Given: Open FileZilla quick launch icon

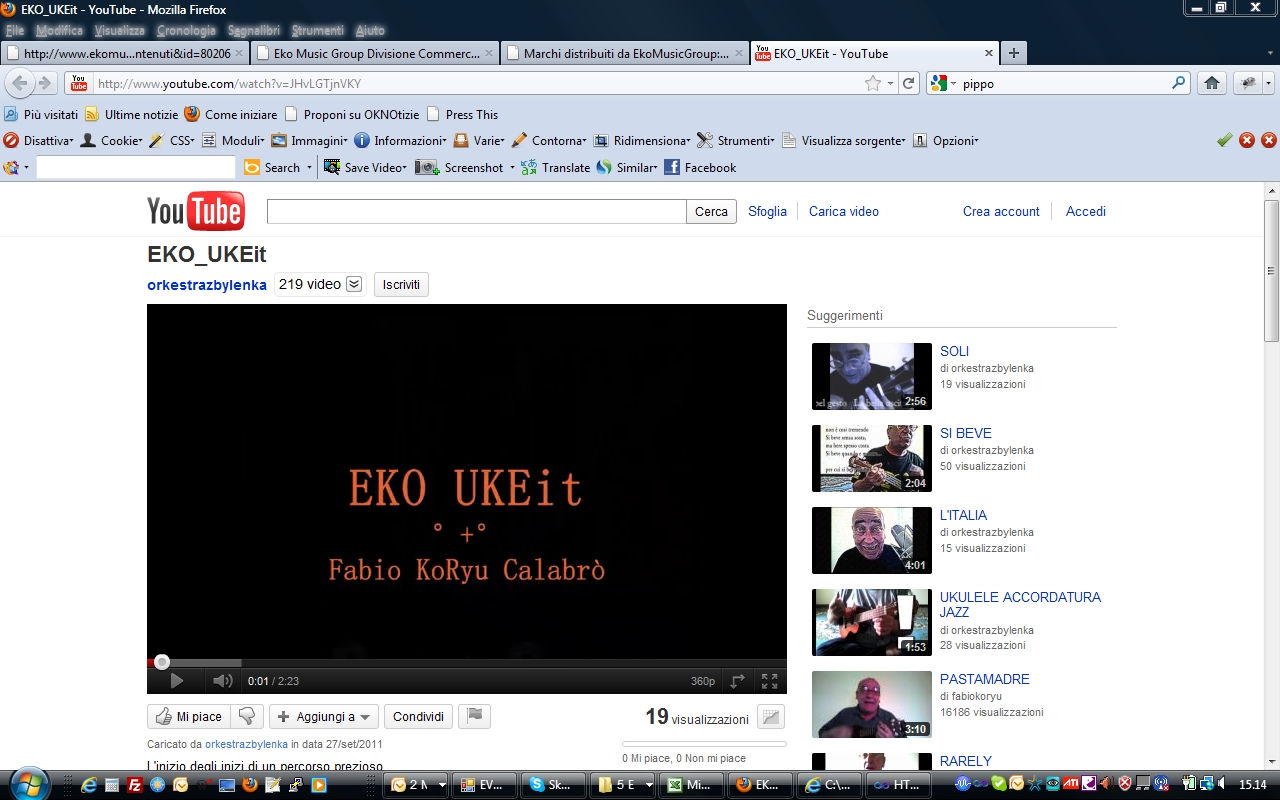Looking at the screenshot, I should tap(135, 785).
